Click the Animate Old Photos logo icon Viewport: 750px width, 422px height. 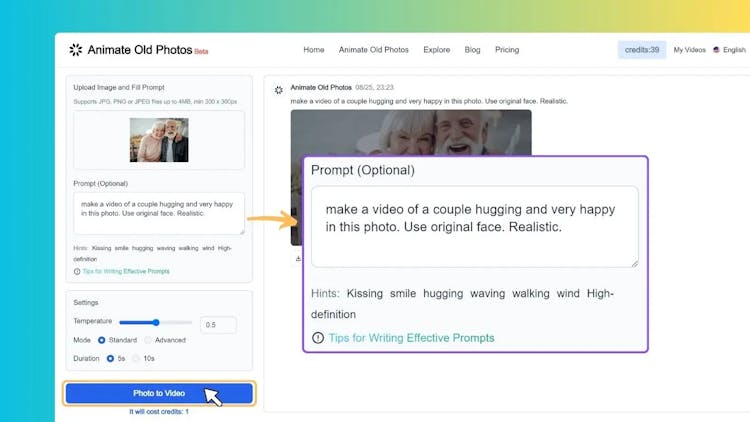[75, 50]
